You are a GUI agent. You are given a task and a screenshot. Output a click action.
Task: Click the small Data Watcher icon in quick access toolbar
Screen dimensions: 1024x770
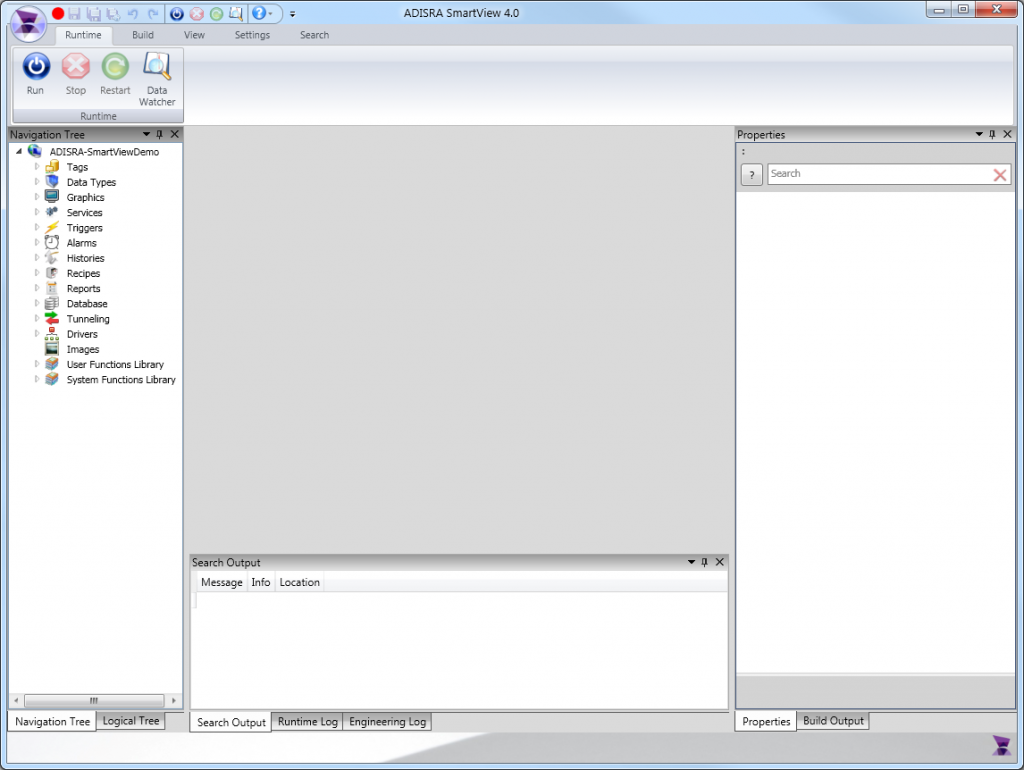pyautogui.click(x=236, y=13)
